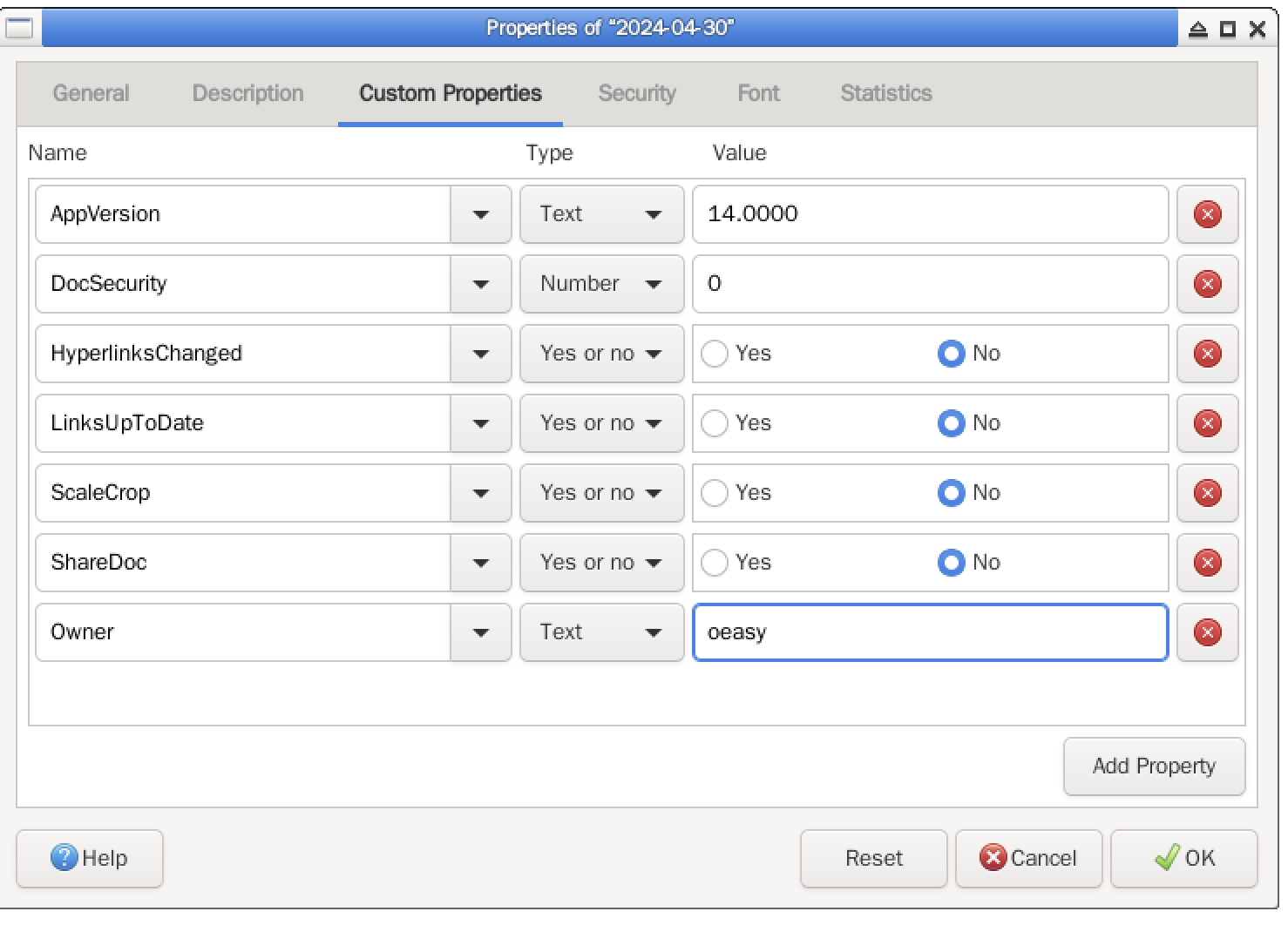The width and height of the screenshot is (1288, 925).
Task: Open the Owner name dropdown arrow
Action: pyautogui.click(x=481, y=632)
